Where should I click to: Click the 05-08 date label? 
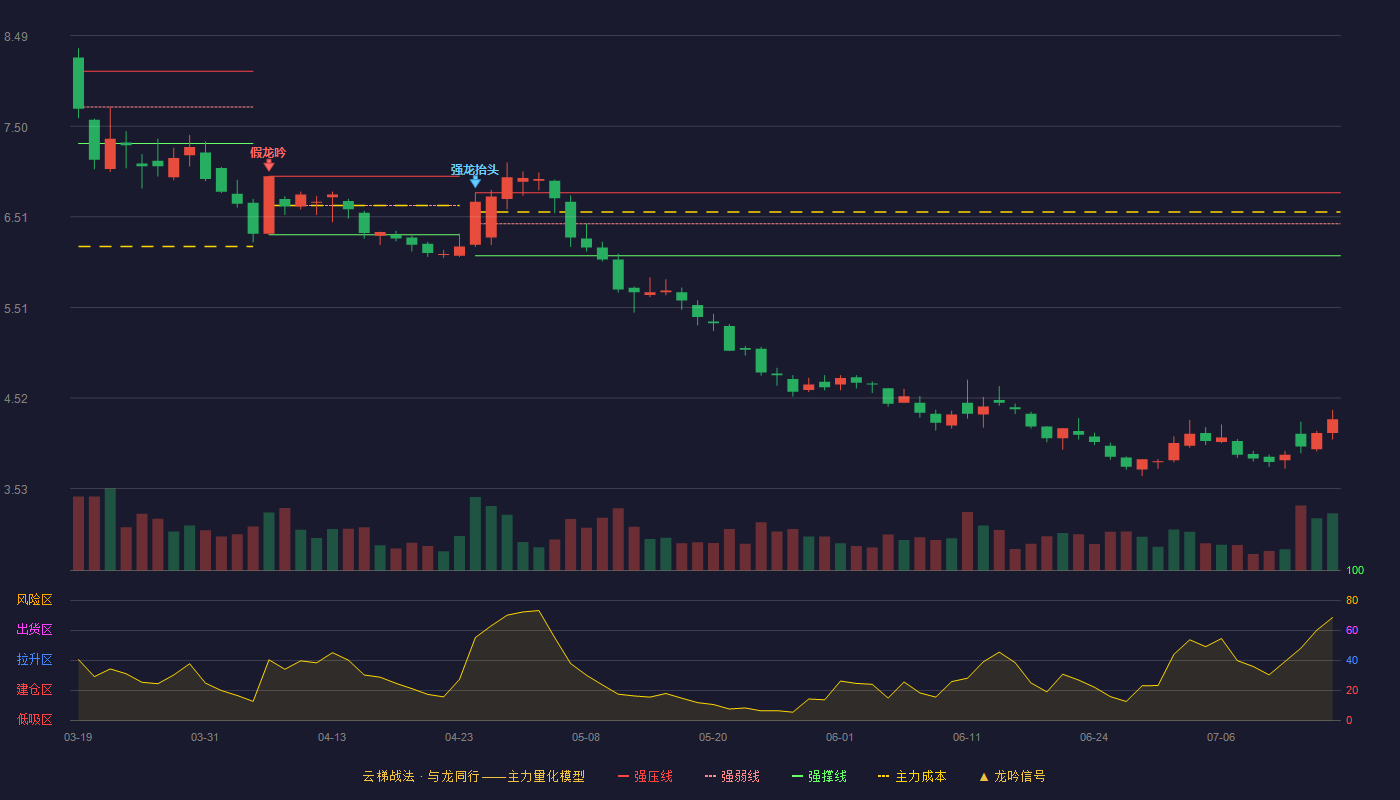click(x=586, y=737)
